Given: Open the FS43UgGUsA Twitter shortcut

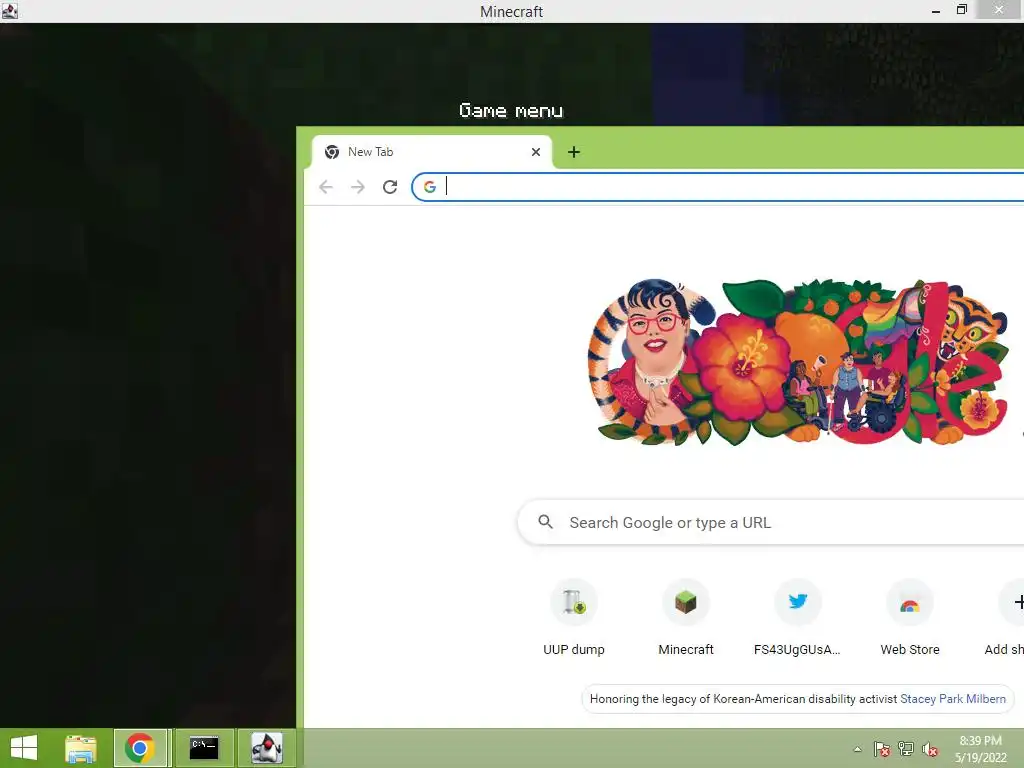Looking at the screenshot, I should pos(797,618).
